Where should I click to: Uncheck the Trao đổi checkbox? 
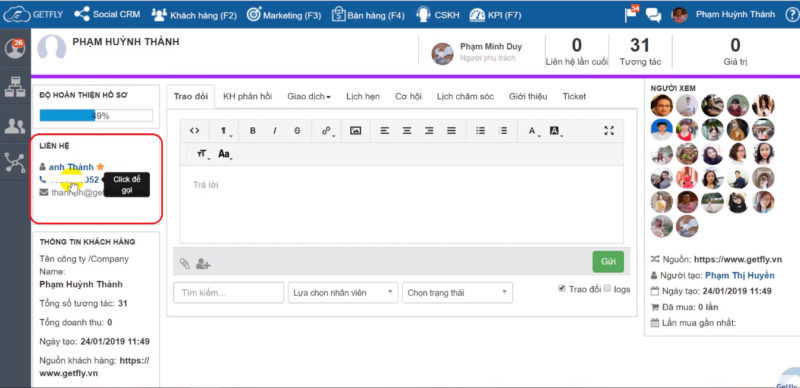click(562, 288)
